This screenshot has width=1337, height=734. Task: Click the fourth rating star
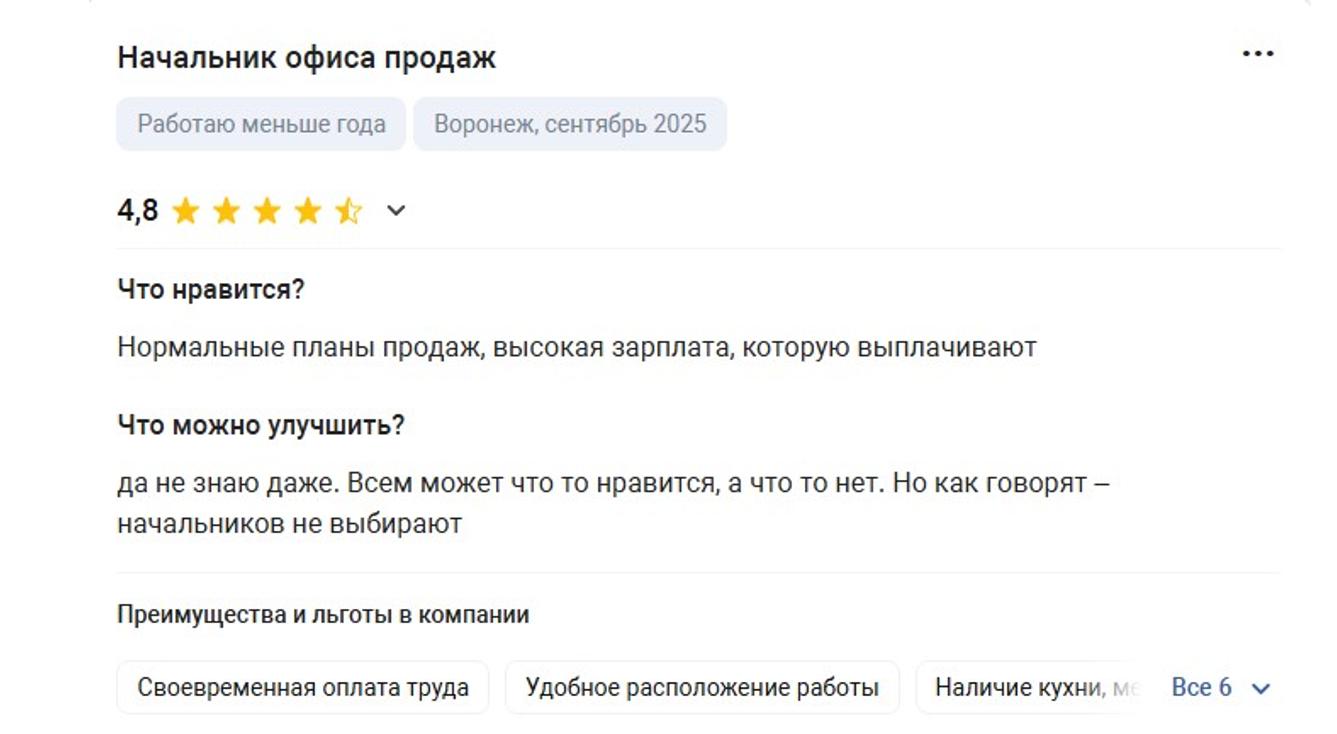(x=310, y=210)
